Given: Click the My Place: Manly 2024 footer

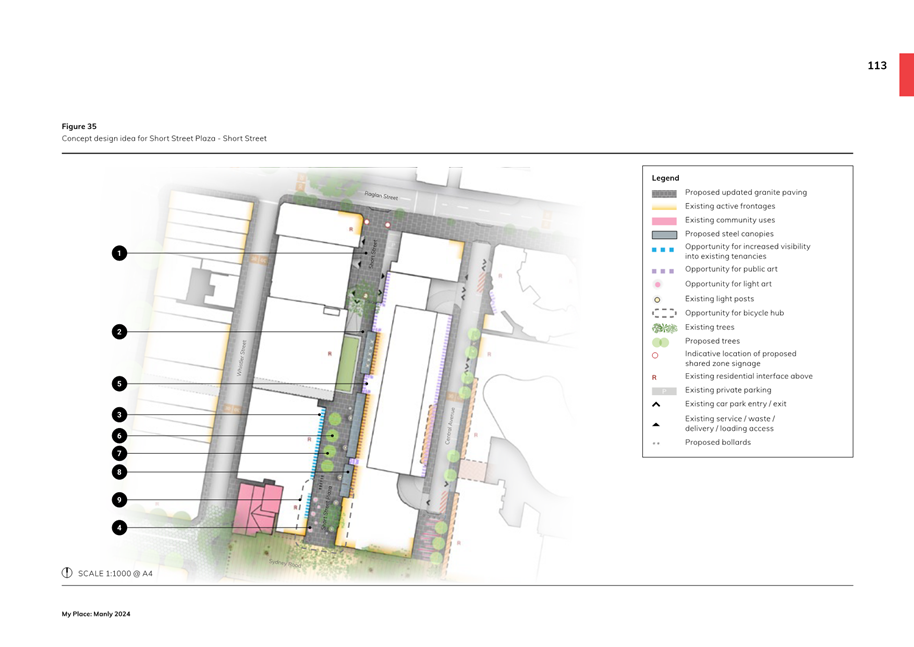Looking at the screenshot, I should click(x=96, y=614).
